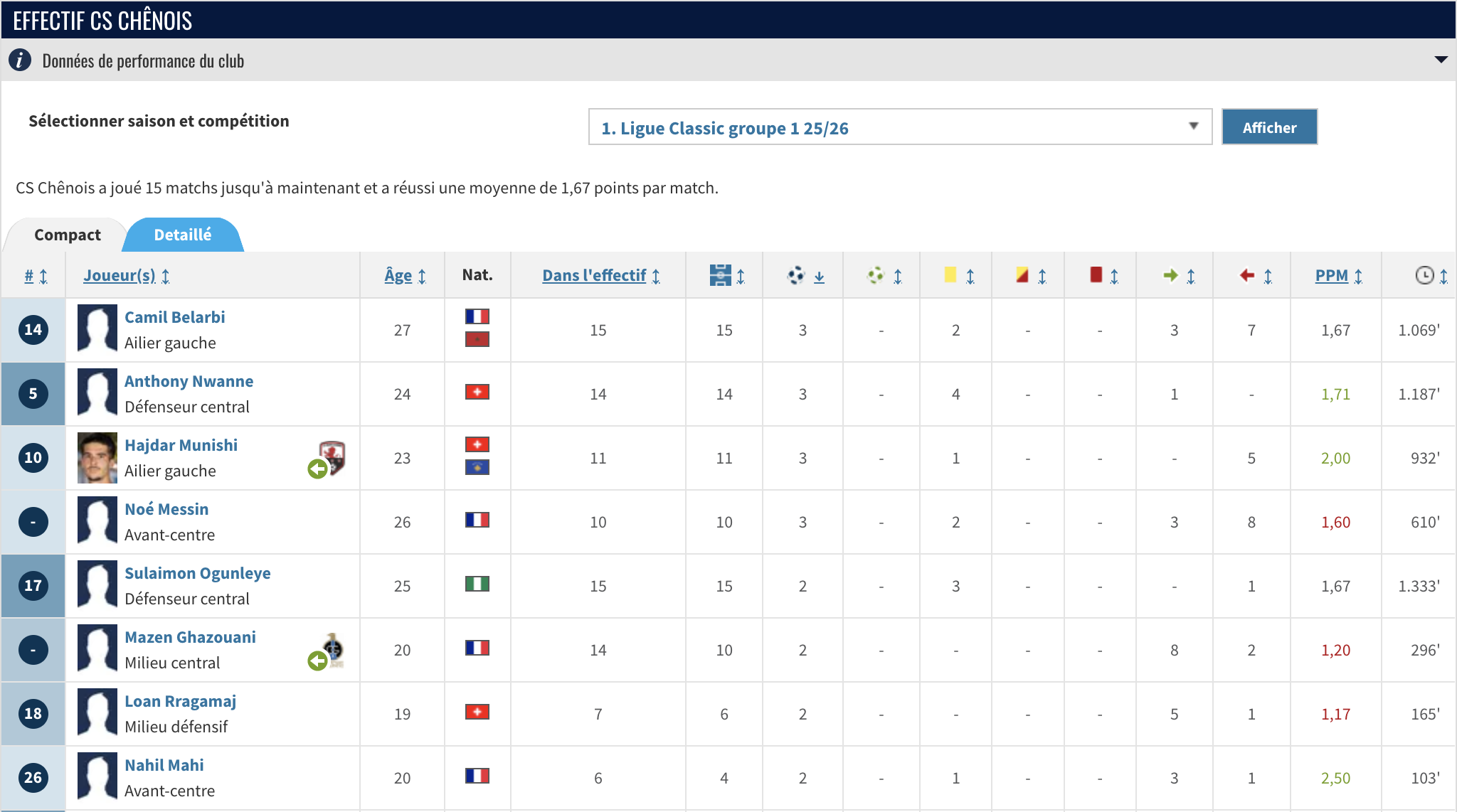
Task: Open Camil Belarbi player profile
Action: [174, 317]
